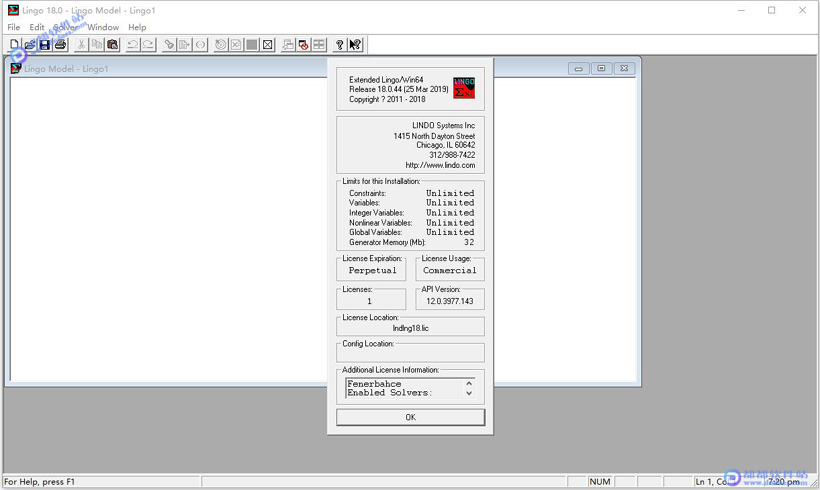Click OK to dismiss the About dialog
The height and width of the screenshot is (490, 820).
coord(411,417)
